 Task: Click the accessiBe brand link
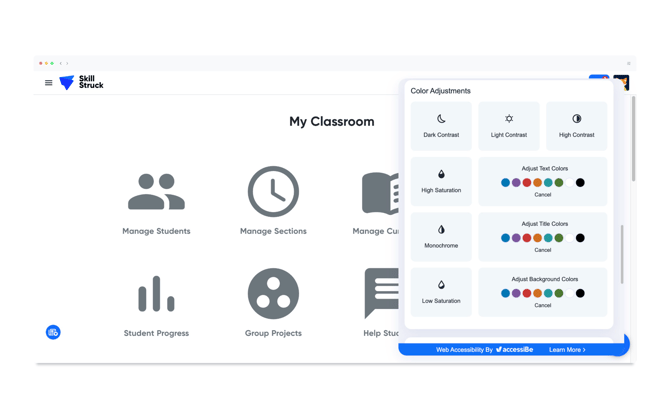click(x=514, y=350)
